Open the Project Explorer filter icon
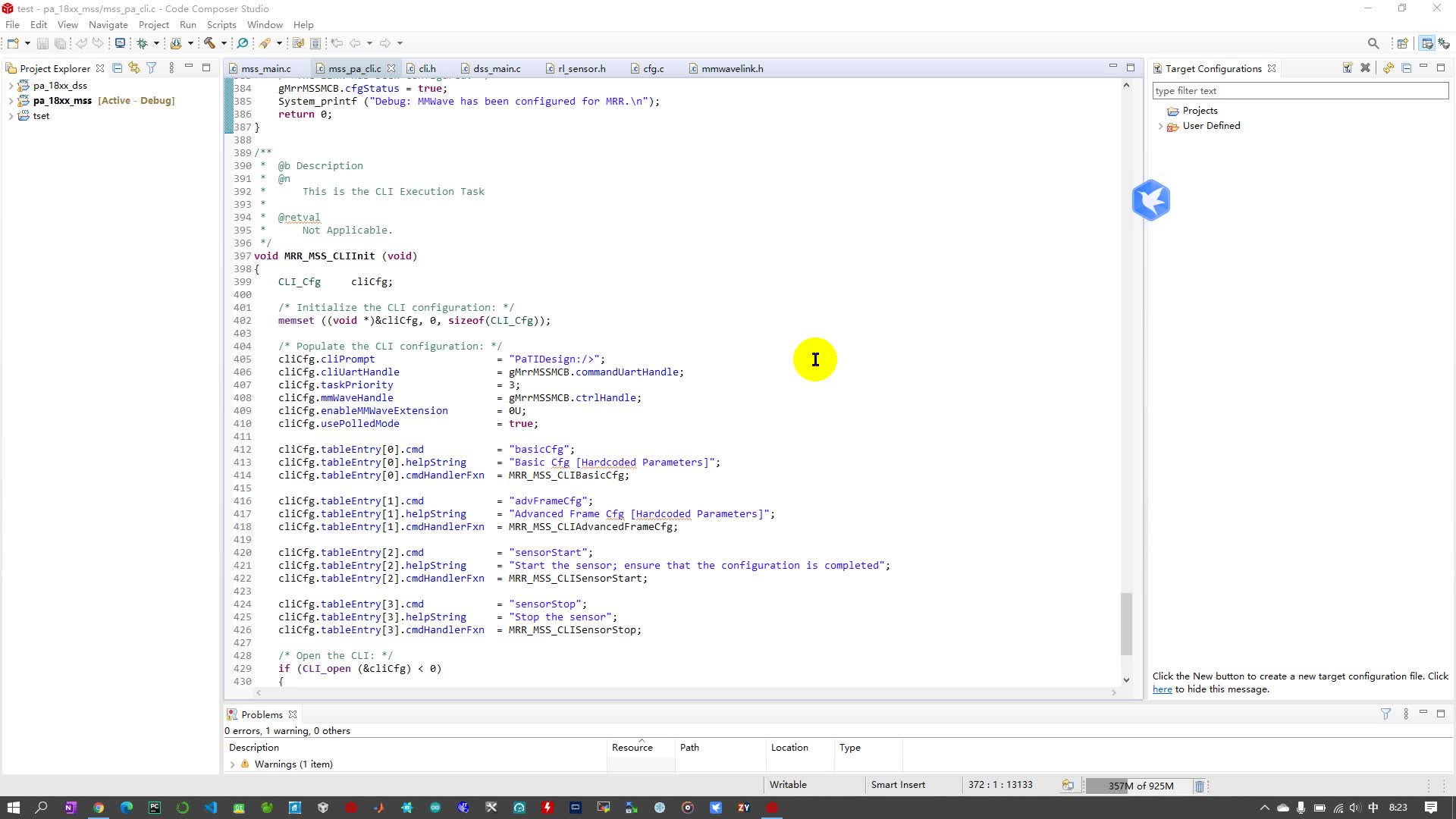Screen dimensions: 1456x819 (152, 68)
